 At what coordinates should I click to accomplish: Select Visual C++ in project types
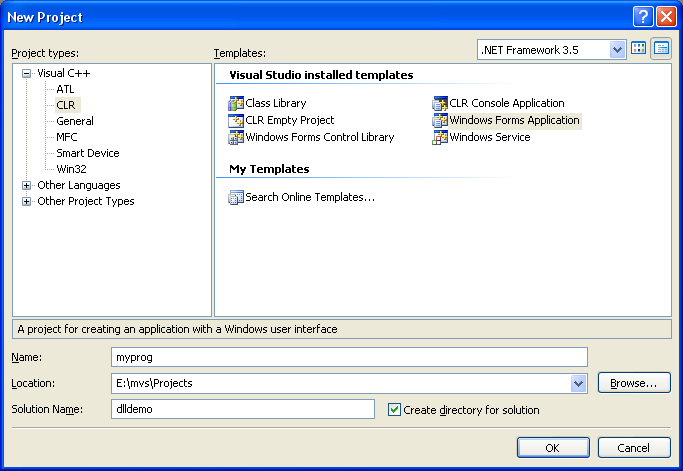64,73
